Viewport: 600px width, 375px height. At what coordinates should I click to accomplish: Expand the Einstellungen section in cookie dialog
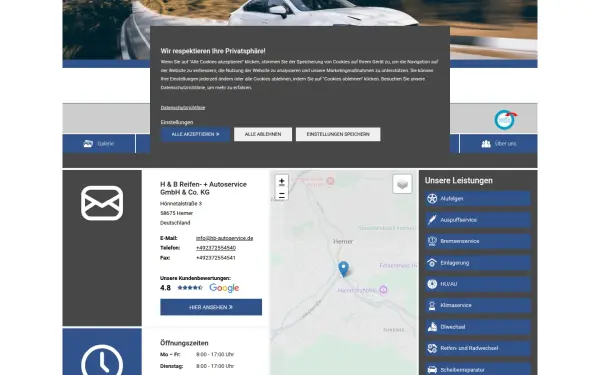tap(177, 122)
